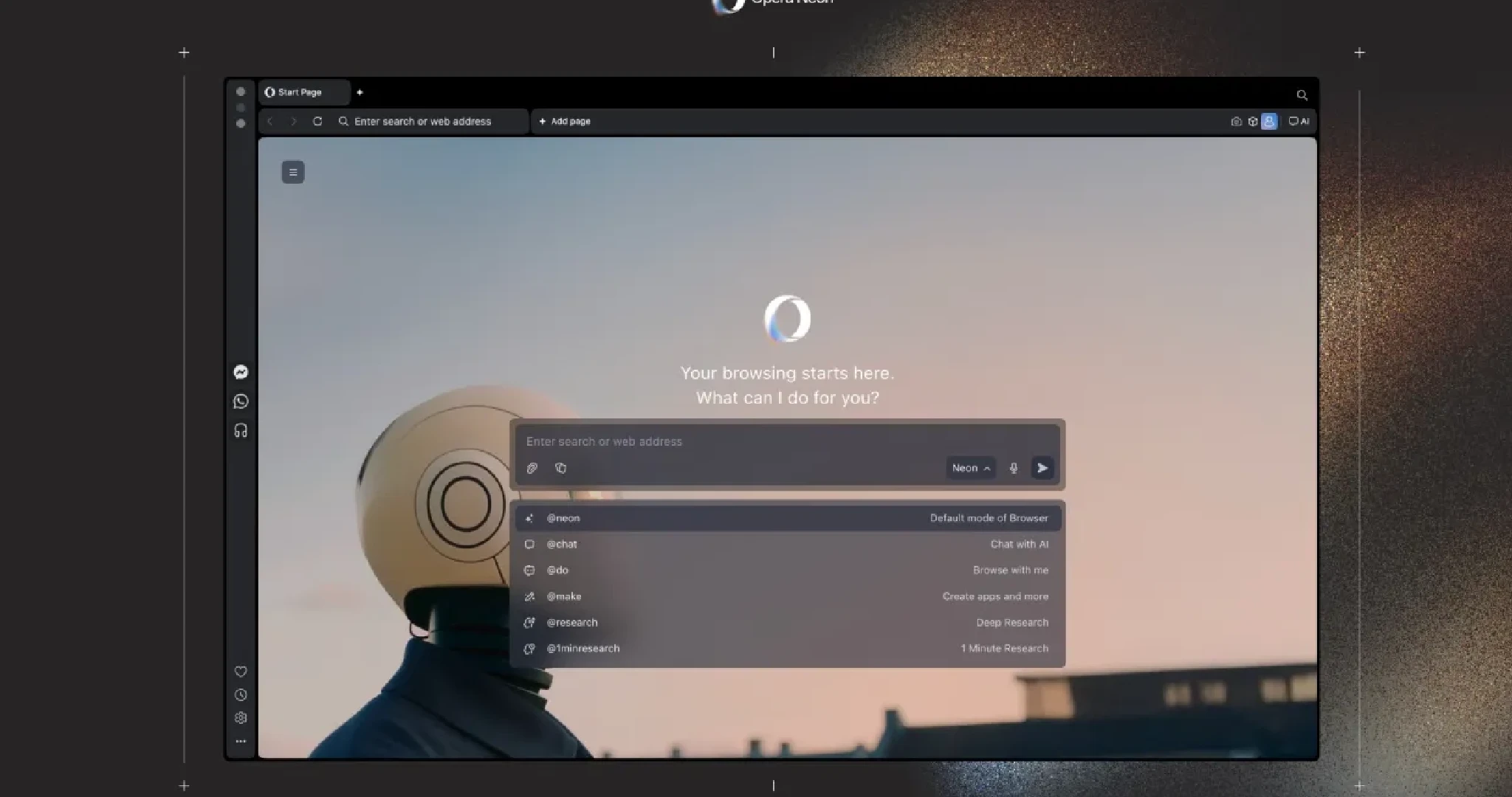Choose the @chat mode option
Screen dimensions: 1512x797
pyautogui.click(x=788, y=545)
